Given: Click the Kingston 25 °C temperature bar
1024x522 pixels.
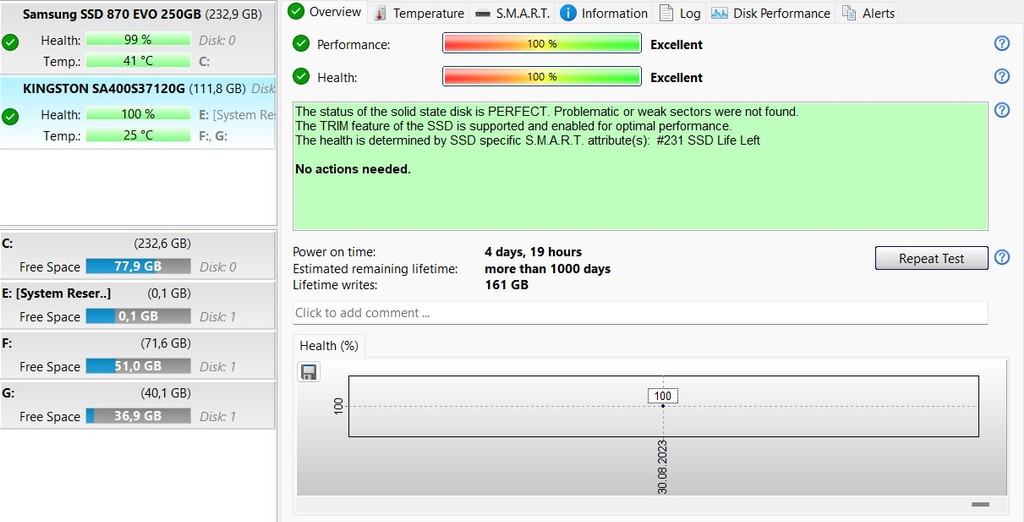Looking at the screenshot, I should point(138,135).
